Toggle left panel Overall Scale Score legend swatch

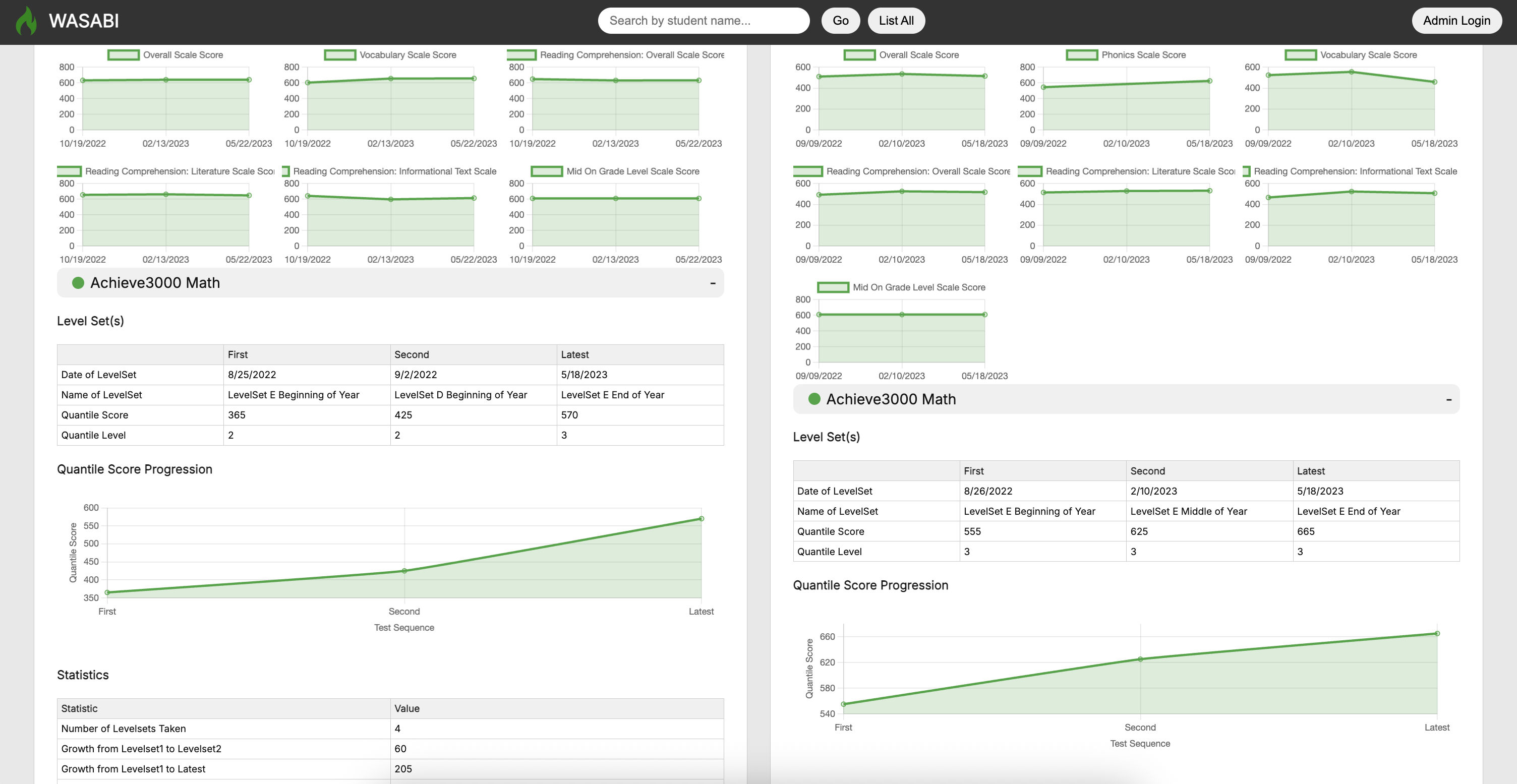point(124,55)
